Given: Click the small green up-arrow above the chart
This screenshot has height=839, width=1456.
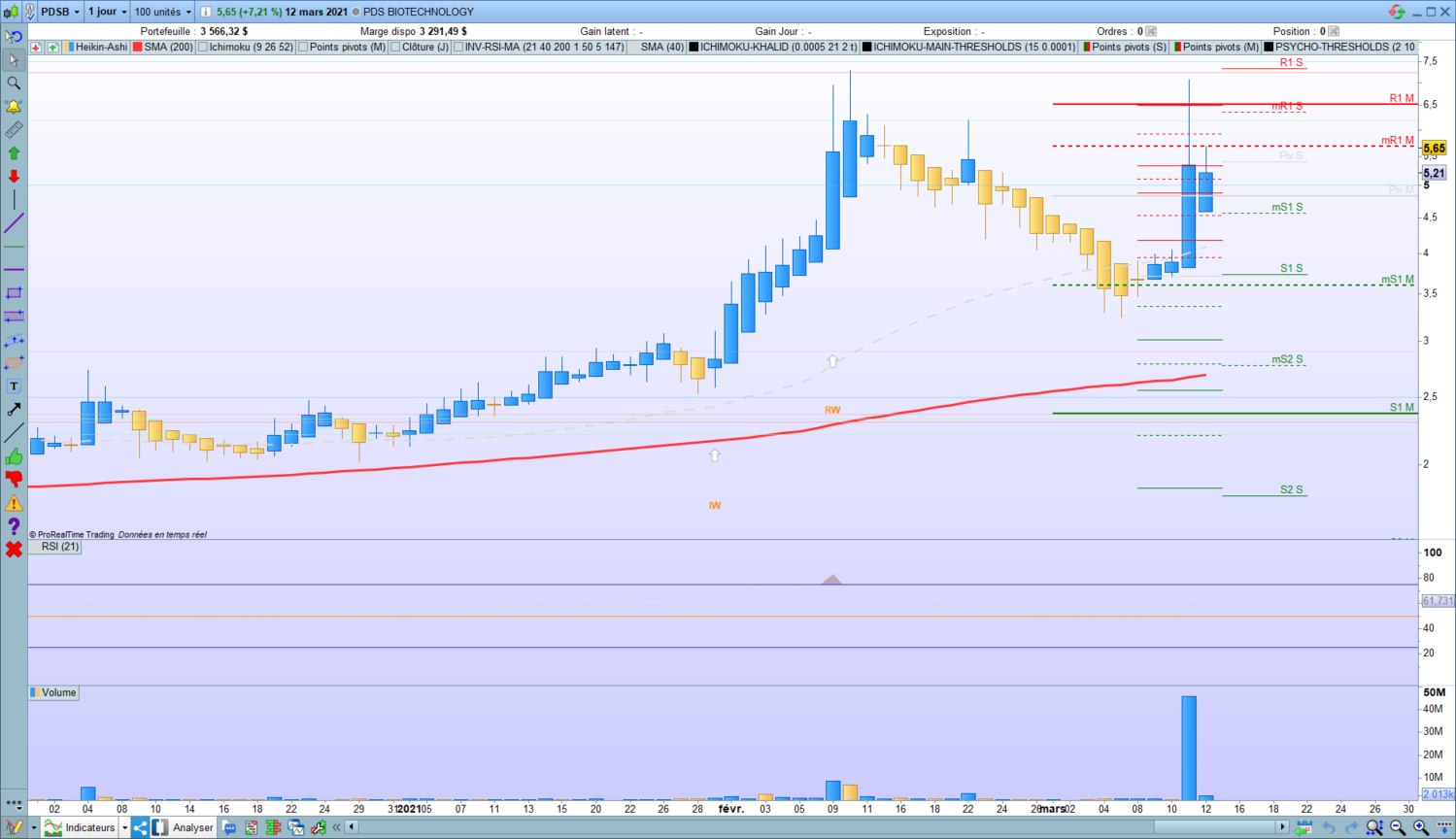Looking at the screenshot, I should 52,47.
